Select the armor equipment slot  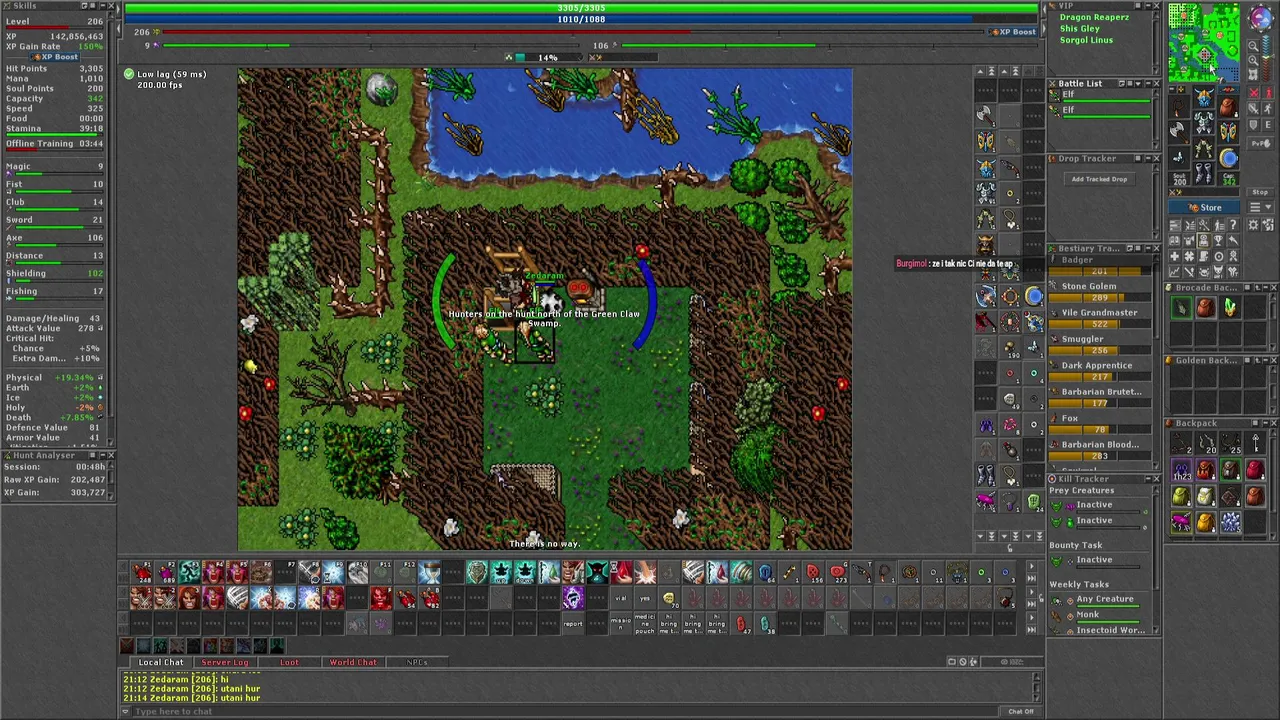pyautogui.click(x=1203, y=122)
